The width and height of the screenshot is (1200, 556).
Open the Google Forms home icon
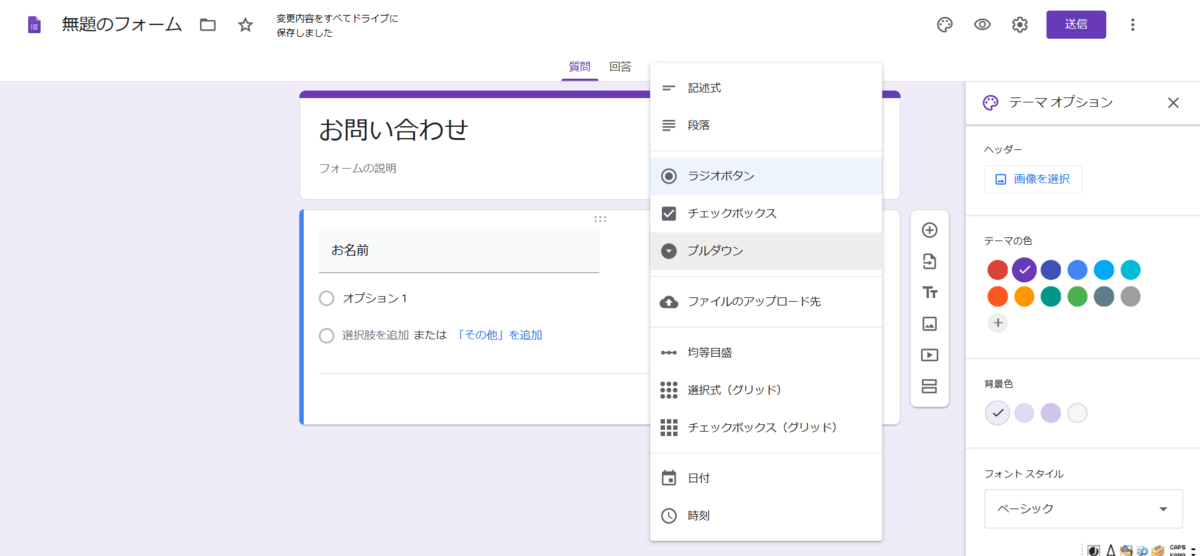(x=35, y=25)
